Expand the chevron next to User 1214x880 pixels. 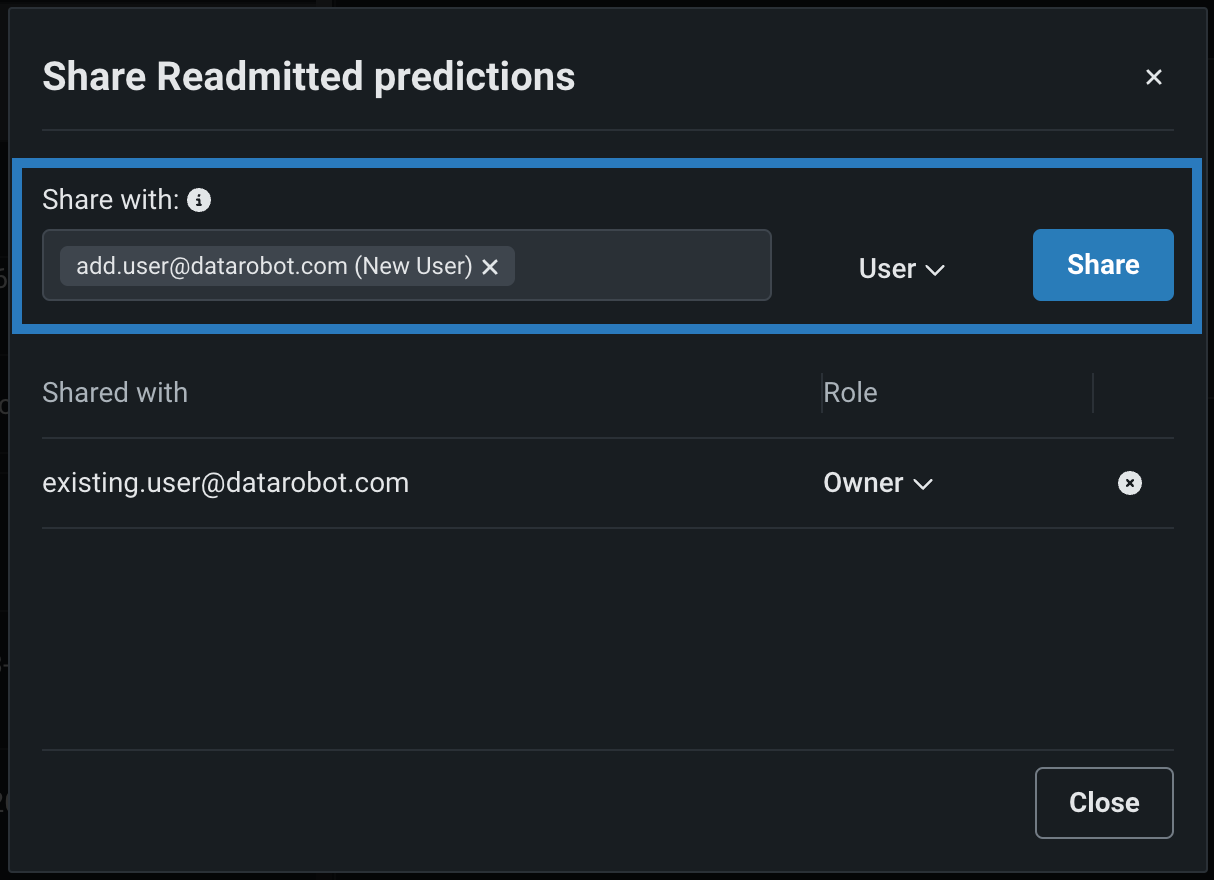935,270
